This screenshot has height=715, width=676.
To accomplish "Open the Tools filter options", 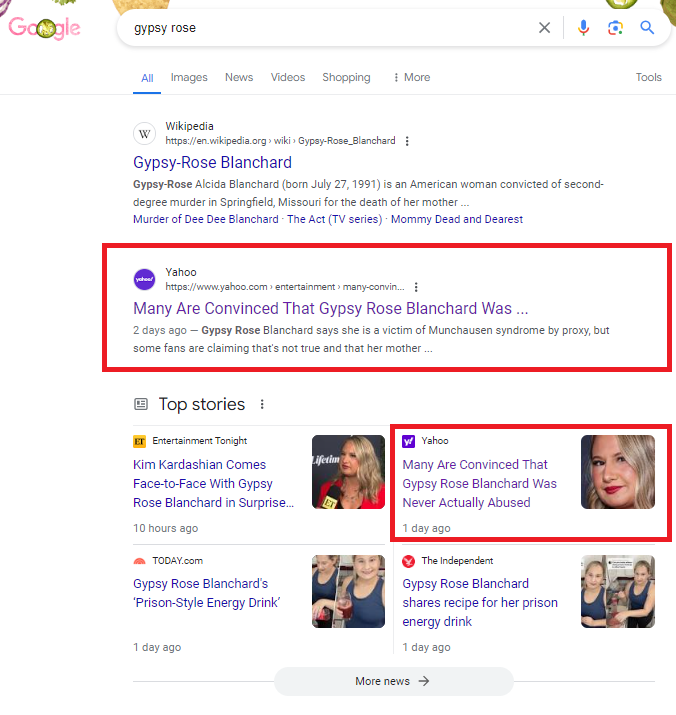I will pos(649,78).
